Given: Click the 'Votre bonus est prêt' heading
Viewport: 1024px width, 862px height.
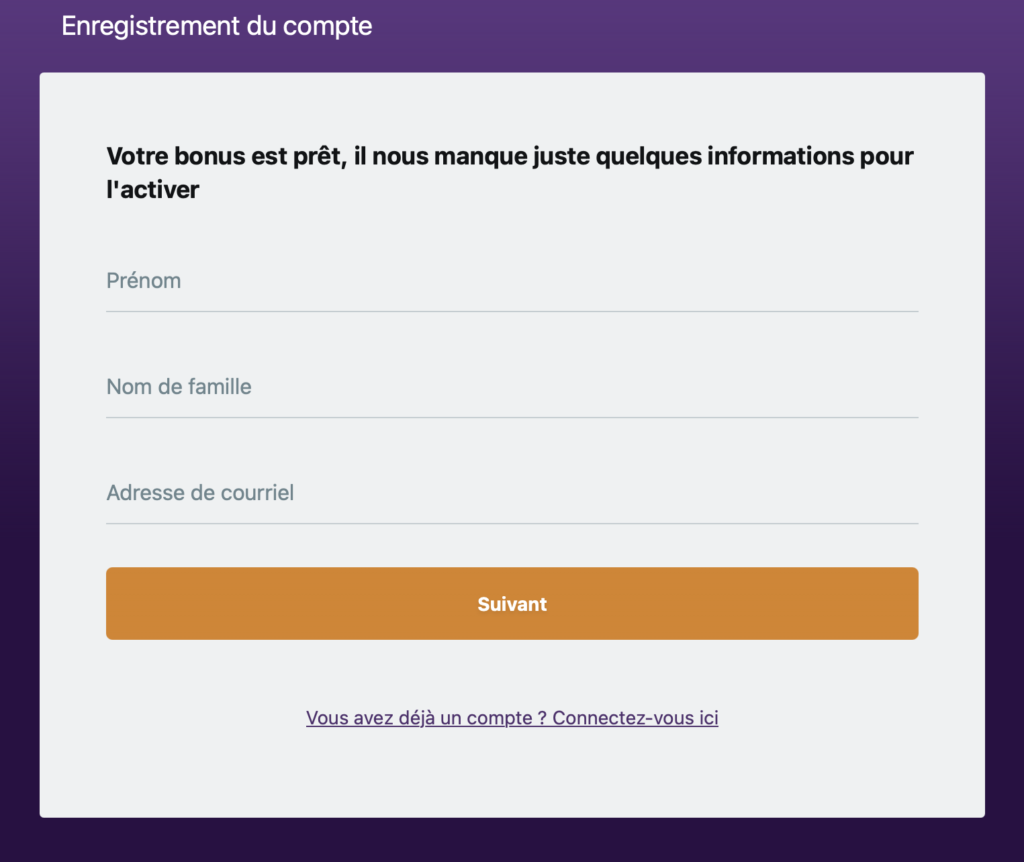Looking at the screenshot, I should [509, 172].
